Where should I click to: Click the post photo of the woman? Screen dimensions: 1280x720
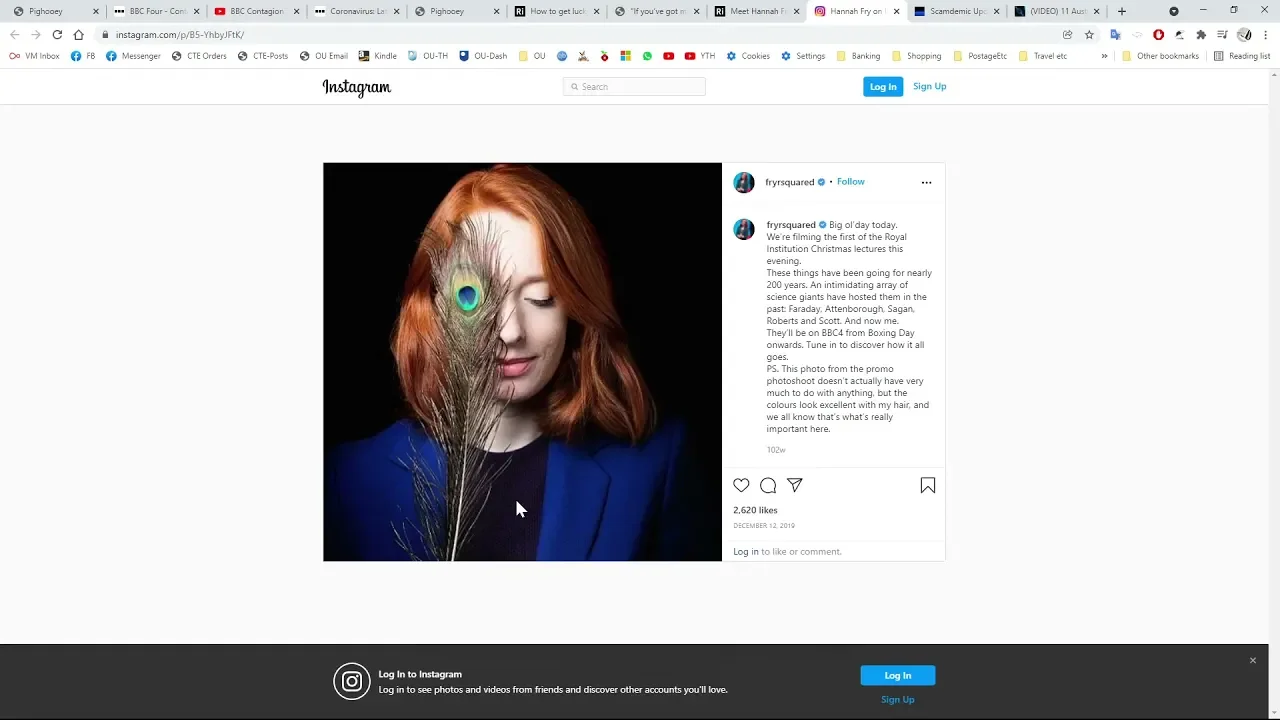click(x=522, y=361)
